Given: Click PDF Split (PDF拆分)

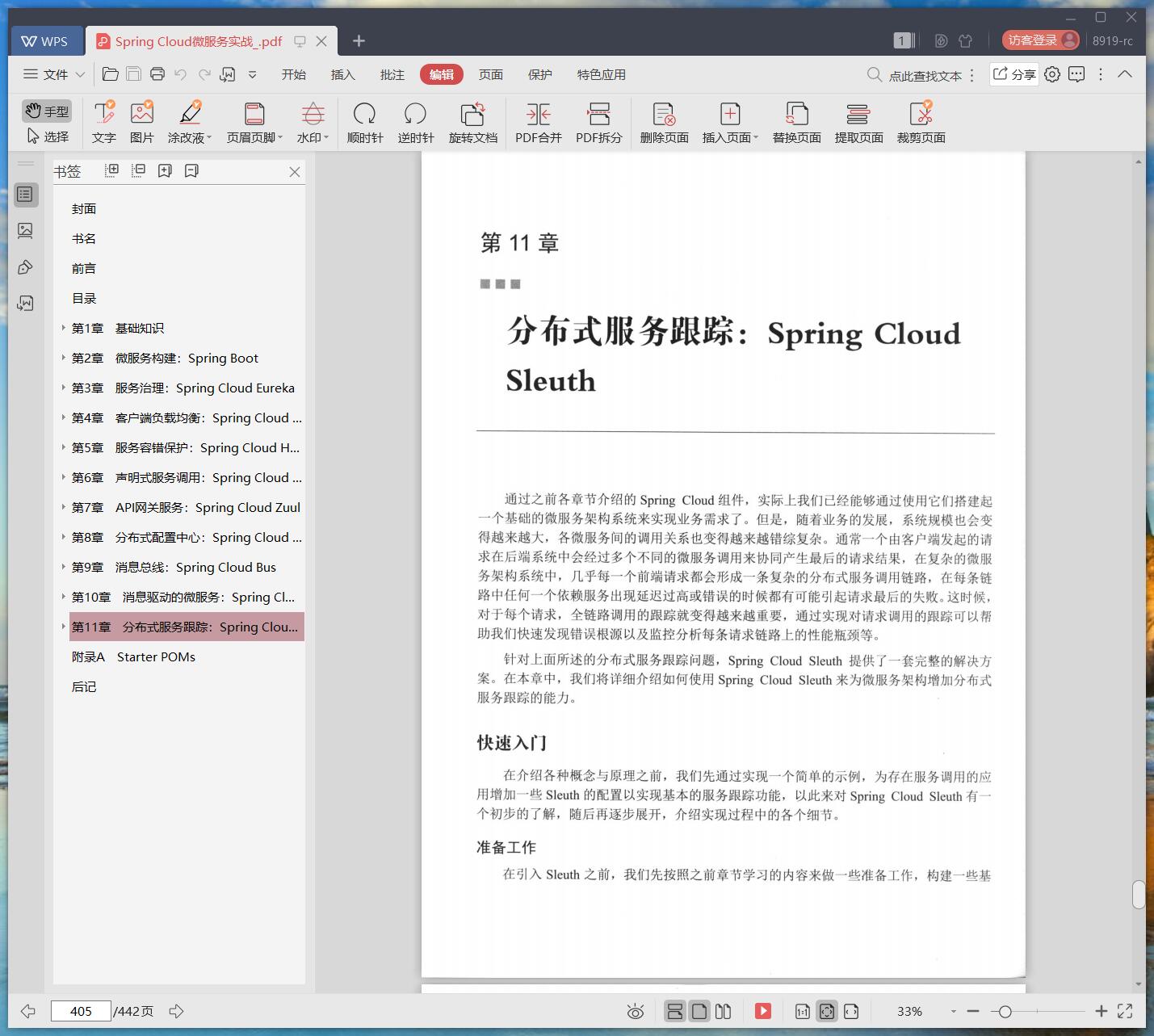Looking at the screenshot, I should (x=599, y=123).
